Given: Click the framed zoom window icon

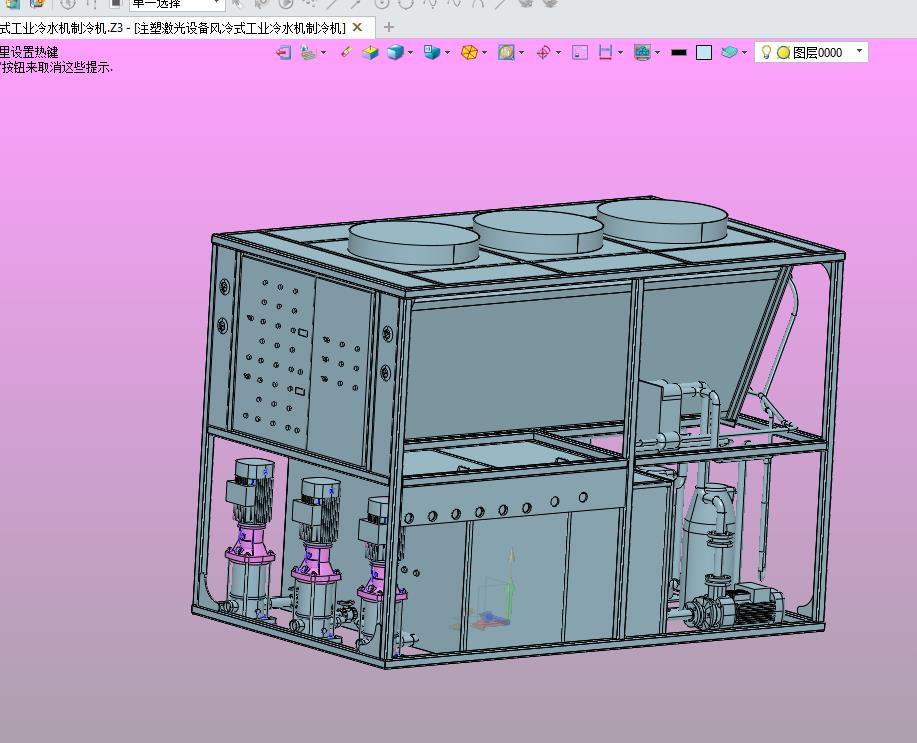Looking at the screenshot, I should (506, 53).
